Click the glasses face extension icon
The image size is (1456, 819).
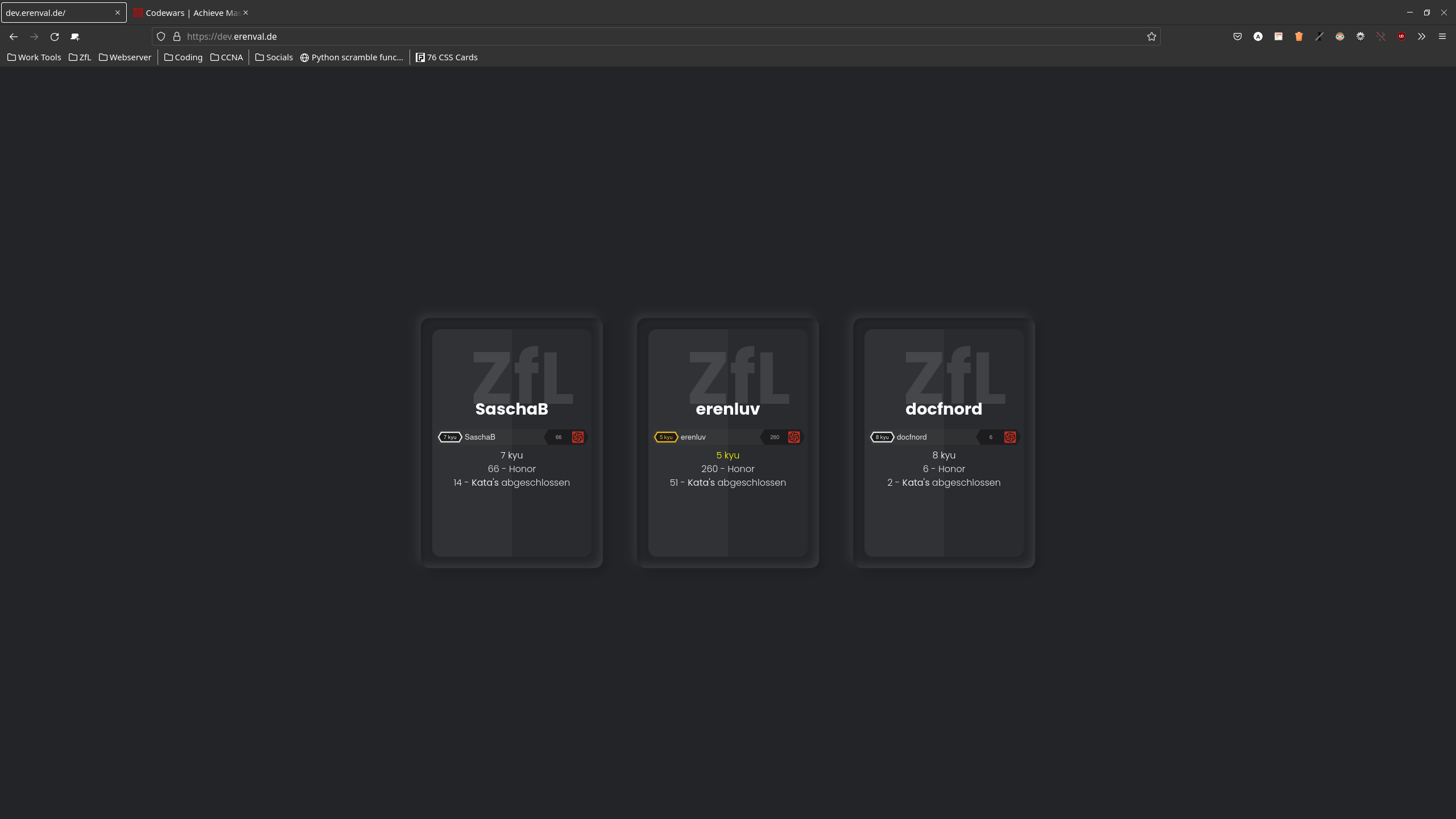click(1340, 36)
